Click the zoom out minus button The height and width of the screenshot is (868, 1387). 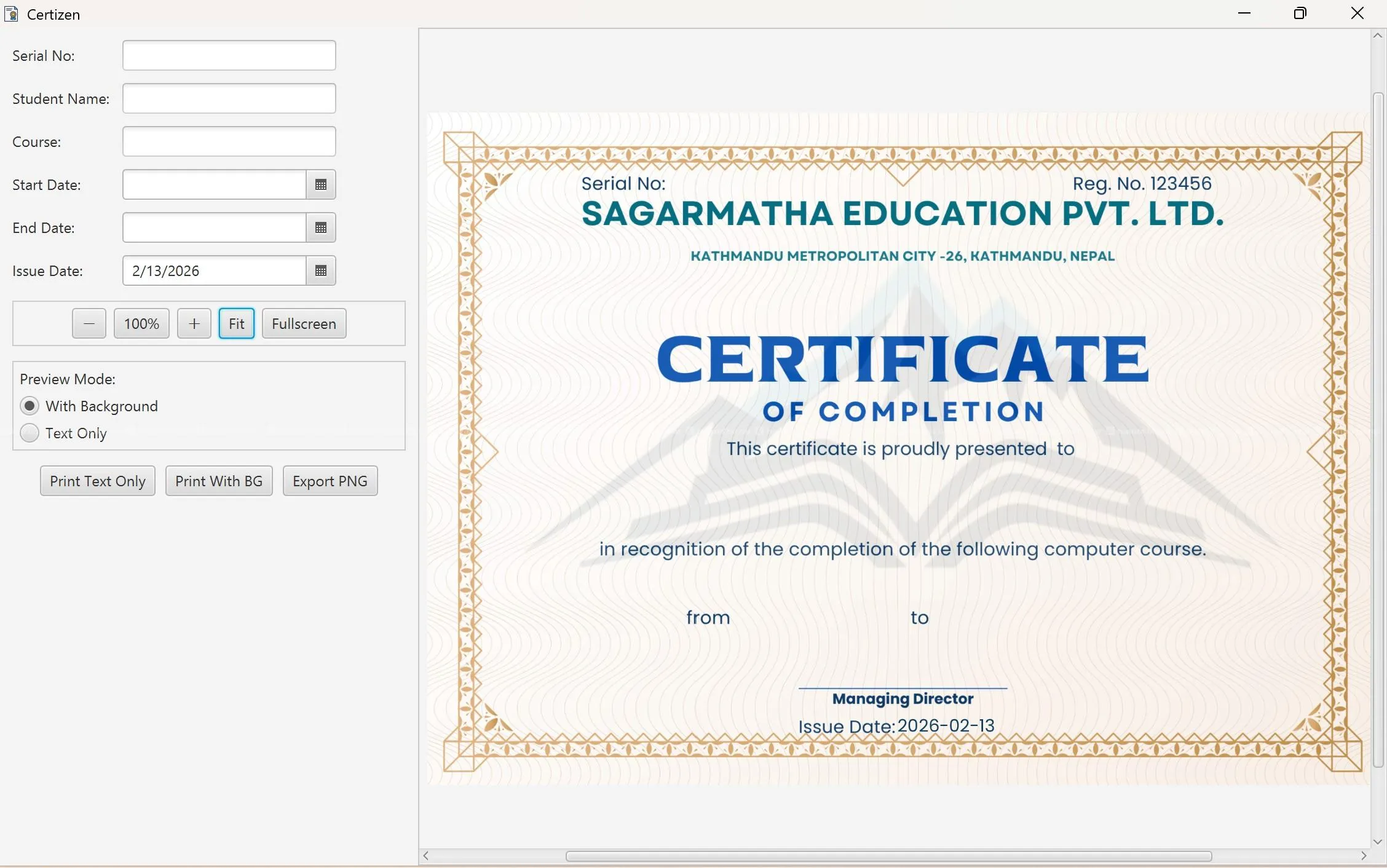[x=89, y=324]
